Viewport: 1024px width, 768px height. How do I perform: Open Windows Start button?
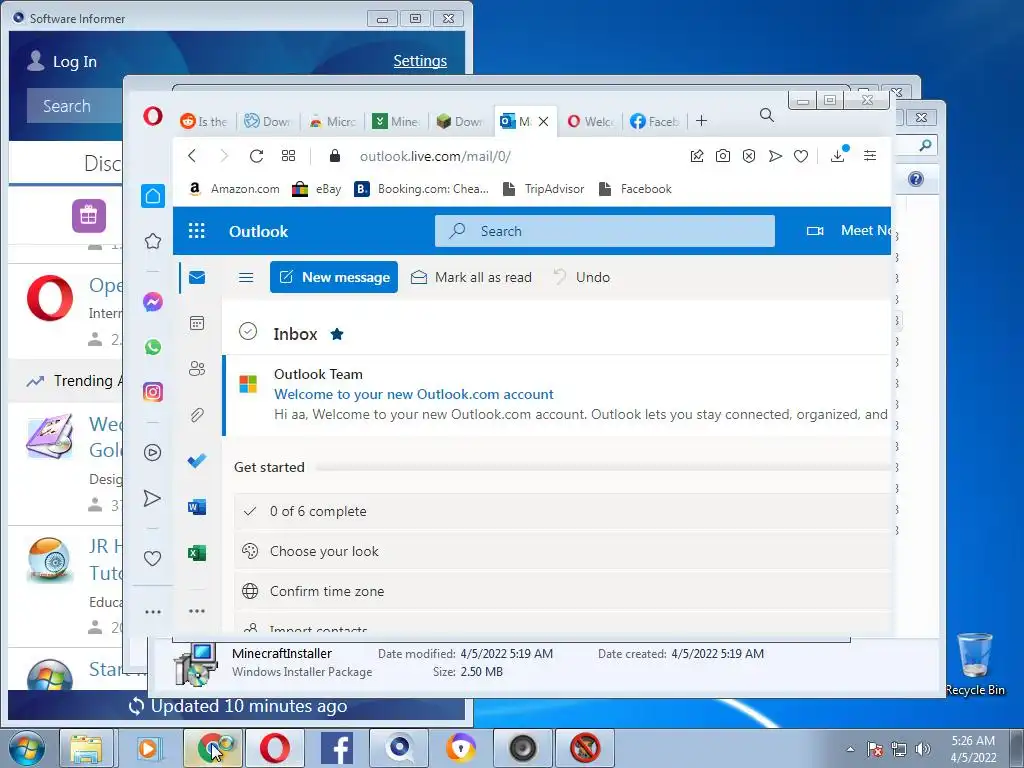(27, 748)
